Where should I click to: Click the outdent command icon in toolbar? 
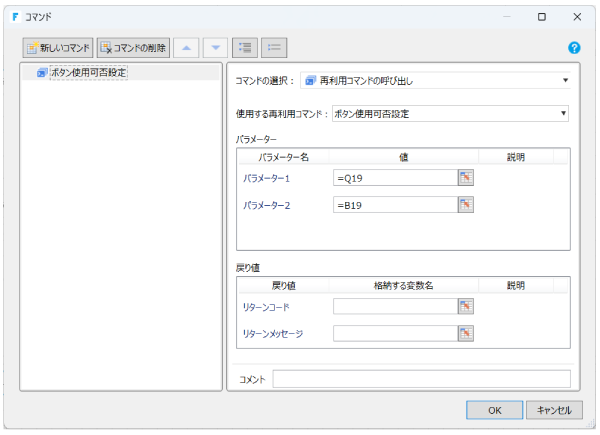(274, 48)
